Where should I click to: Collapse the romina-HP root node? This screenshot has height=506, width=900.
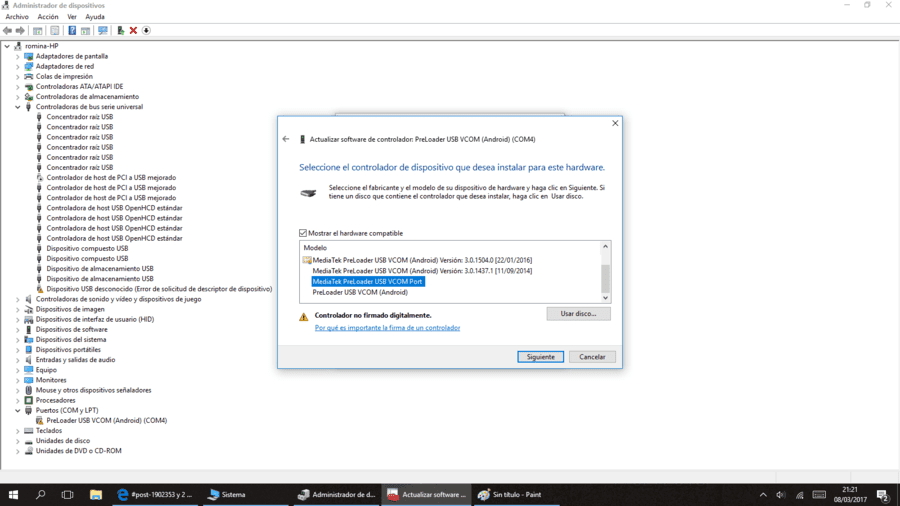7,46
